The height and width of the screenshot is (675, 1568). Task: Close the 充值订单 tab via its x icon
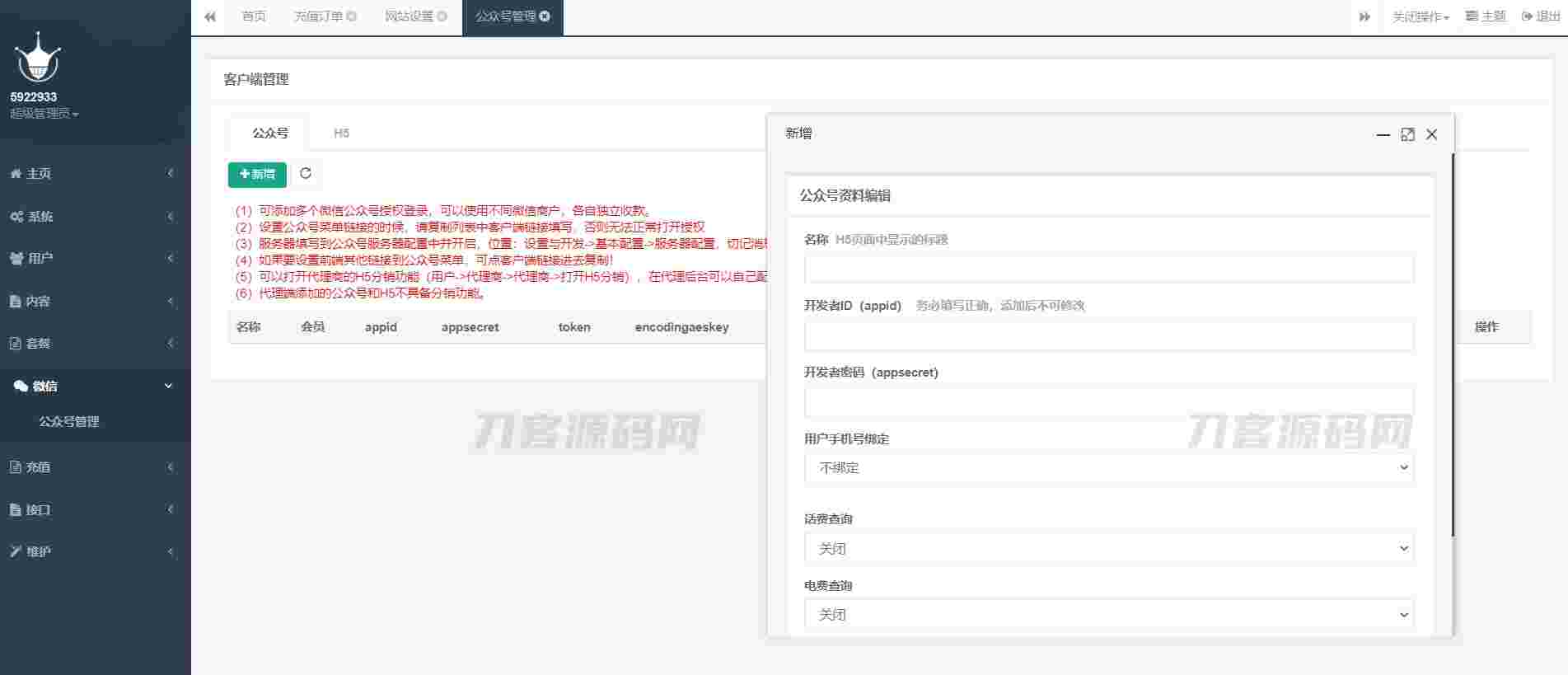click(x=352, y=16)
